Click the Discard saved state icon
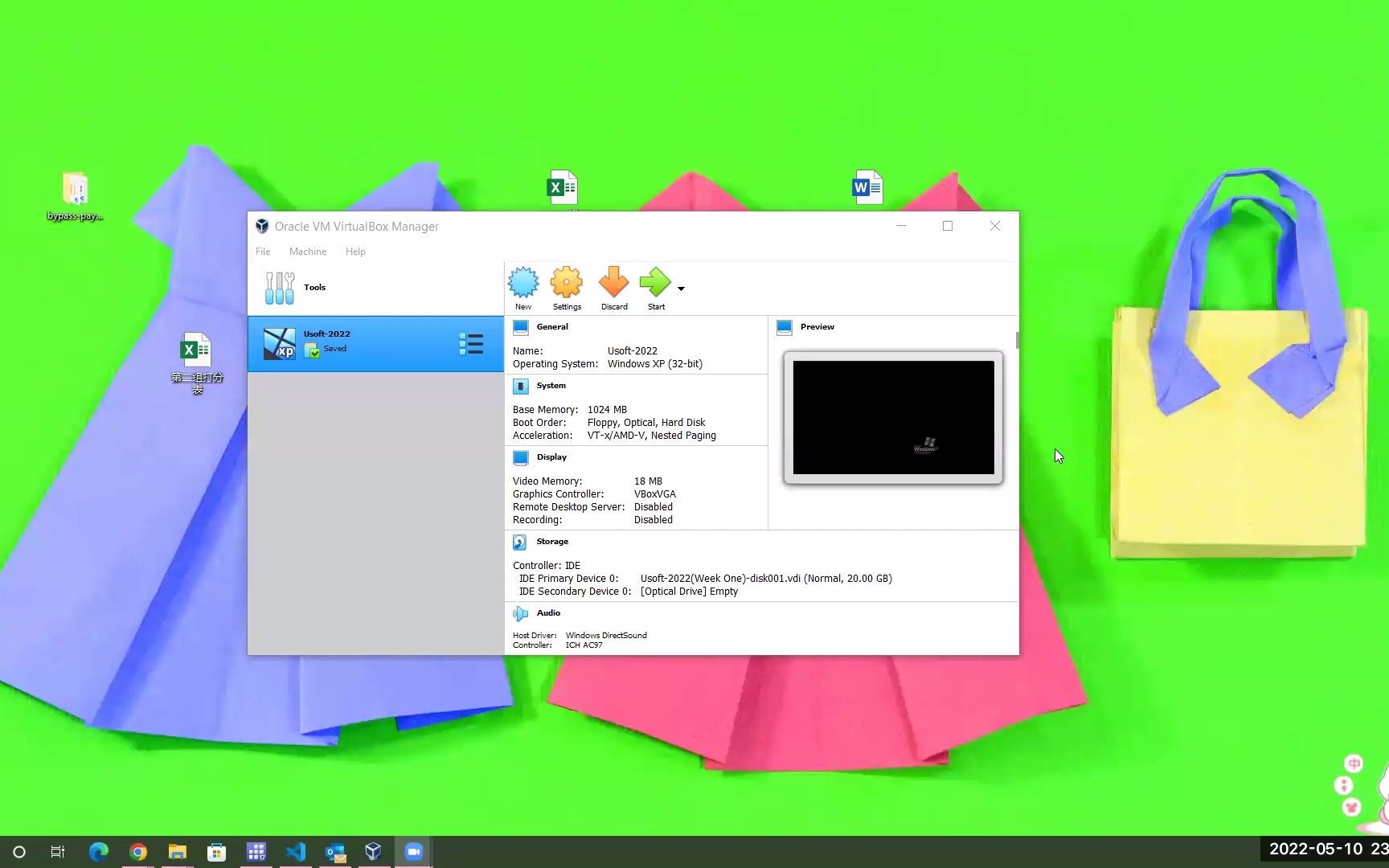 614,283
